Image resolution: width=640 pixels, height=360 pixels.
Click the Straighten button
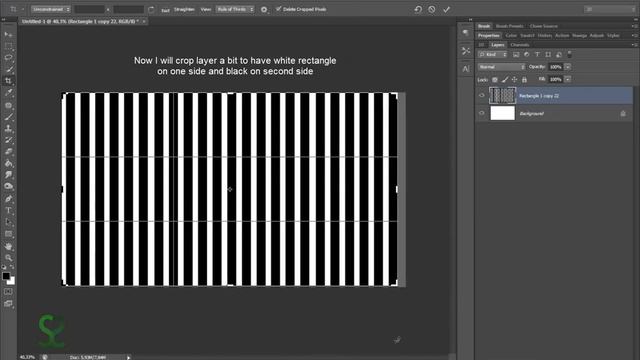(x=184, y=9)
